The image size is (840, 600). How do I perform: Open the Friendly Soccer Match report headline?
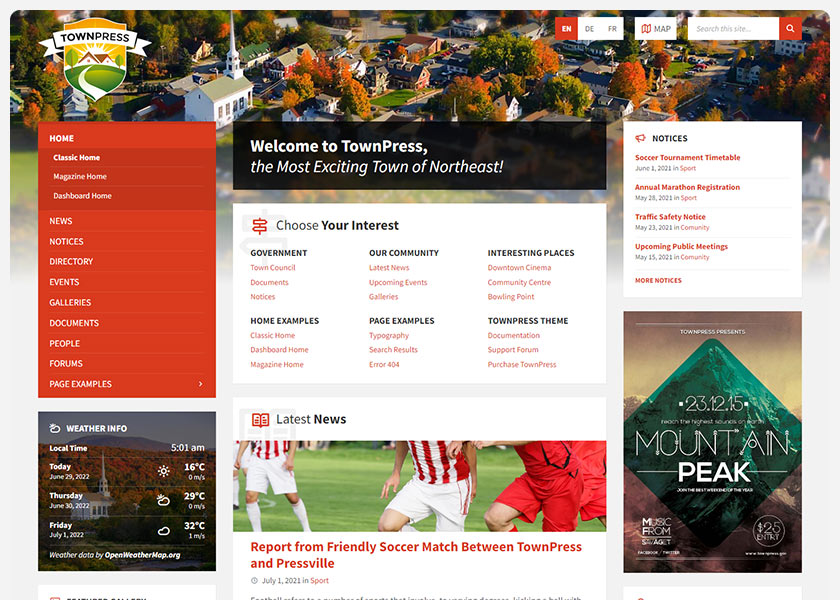coord(416,554)
